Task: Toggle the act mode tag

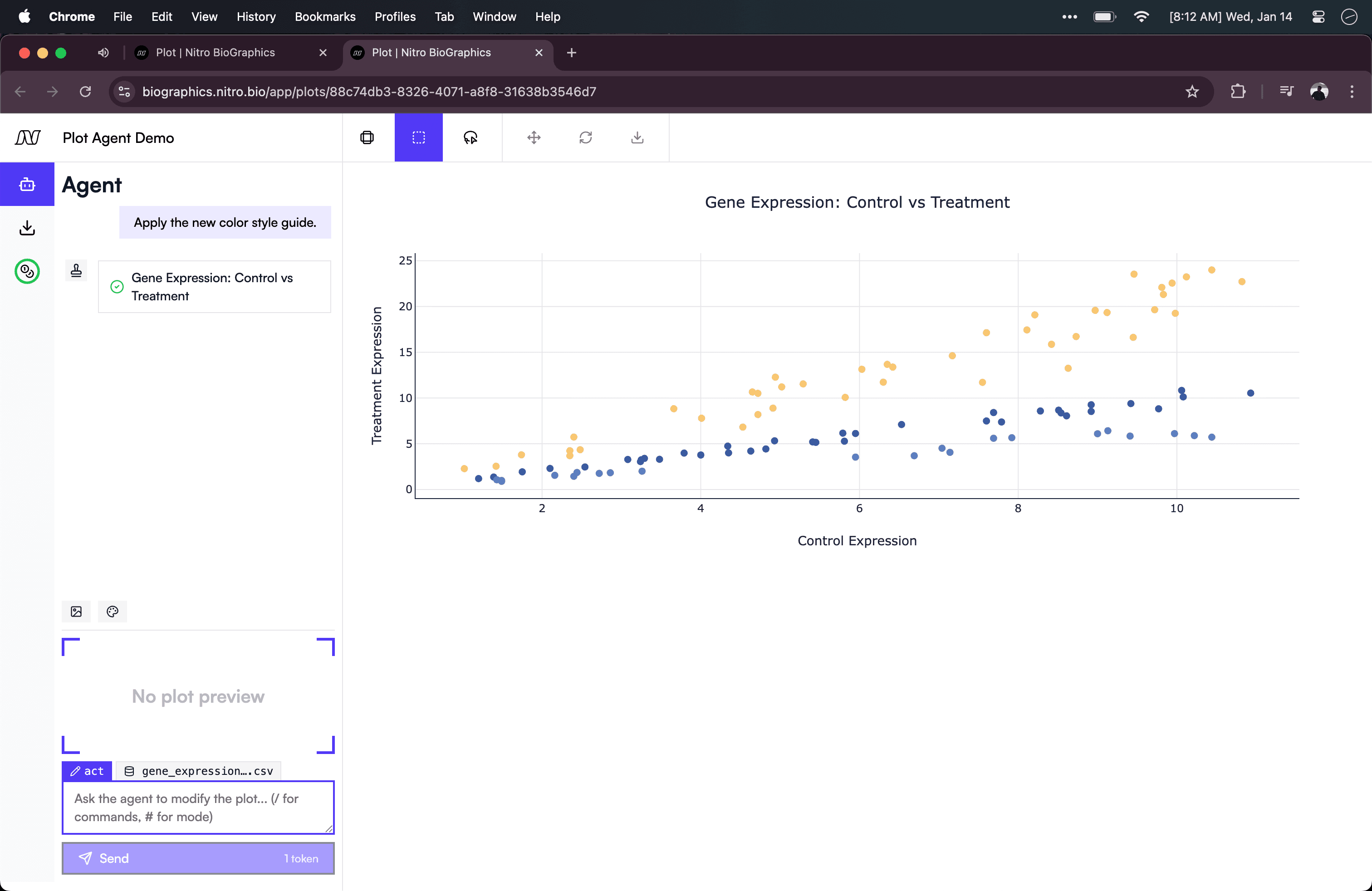Action: click(87, 771)
